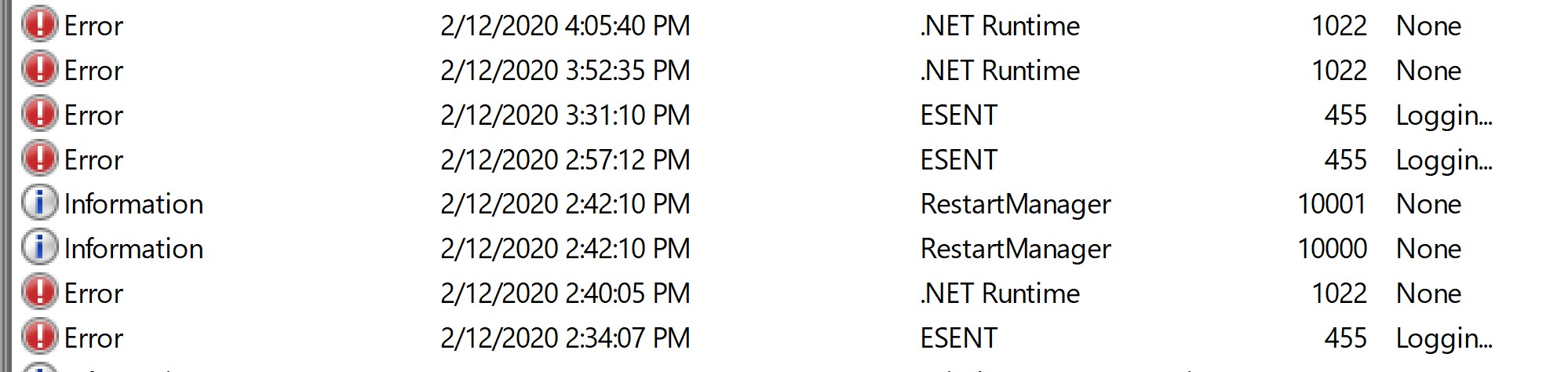Select event ID 10000 cell
The width and height of the screenshot is (1568, 372).
pyautogui.click(x=1332, y=249)
